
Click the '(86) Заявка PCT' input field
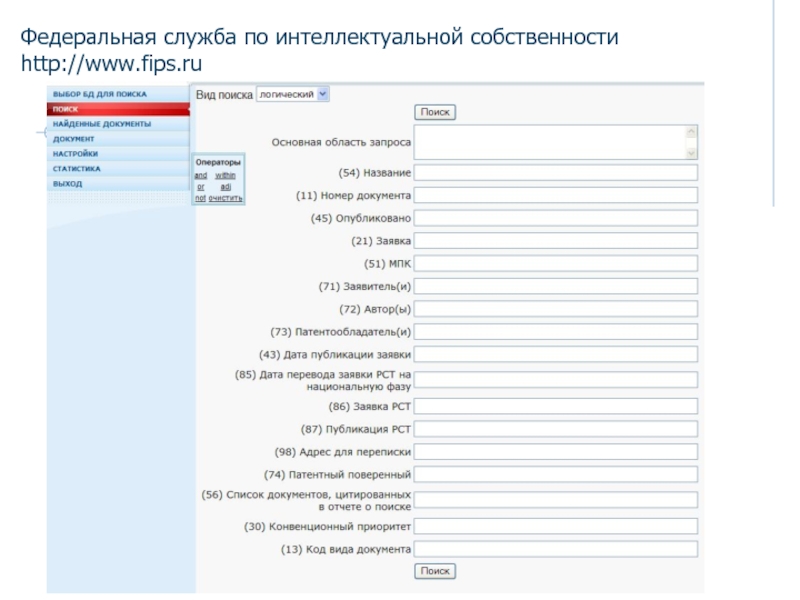click(x=556, y=407)
